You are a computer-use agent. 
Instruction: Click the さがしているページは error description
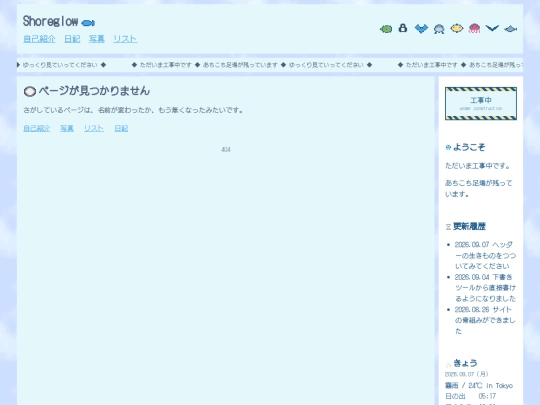point(134,110)
